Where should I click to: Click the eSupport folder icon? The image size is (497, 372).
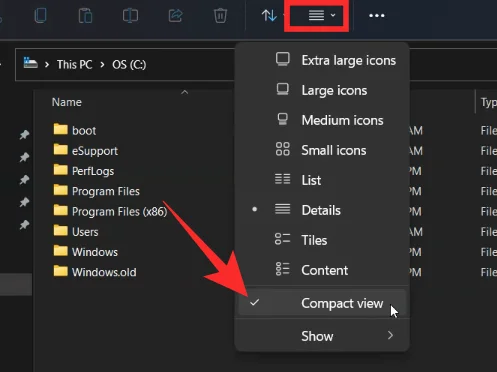click(61, 149)
